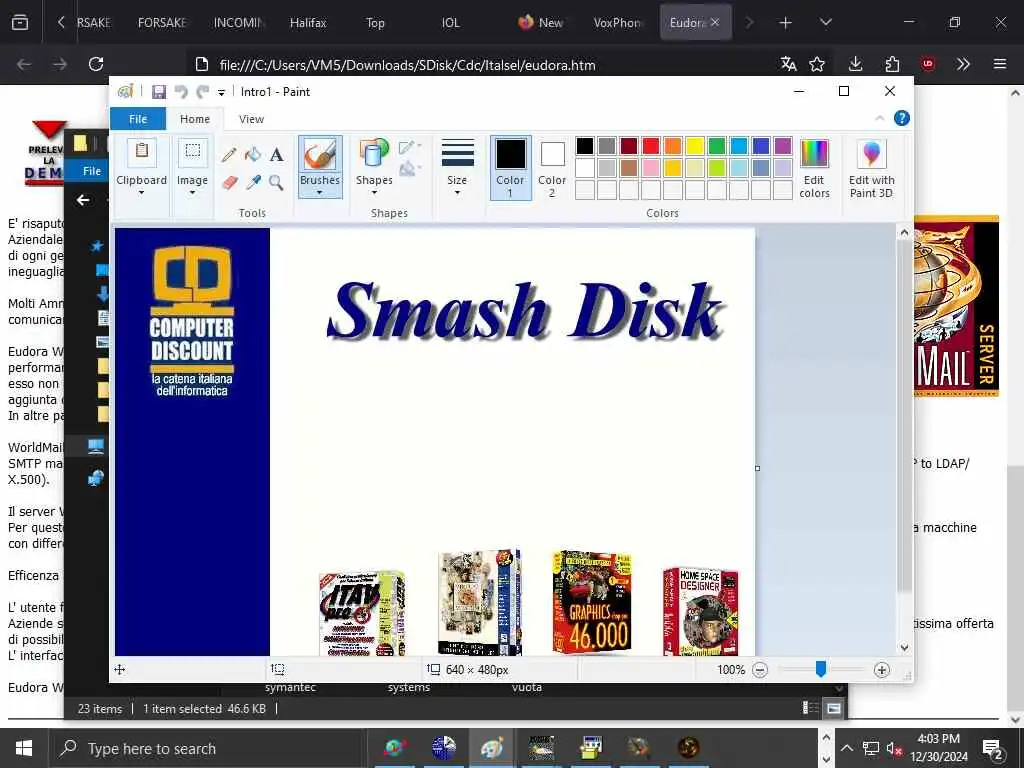
Task: Click the uBlock Origin icon in the Firefox toolbar
Action: [x=928, y=64]
